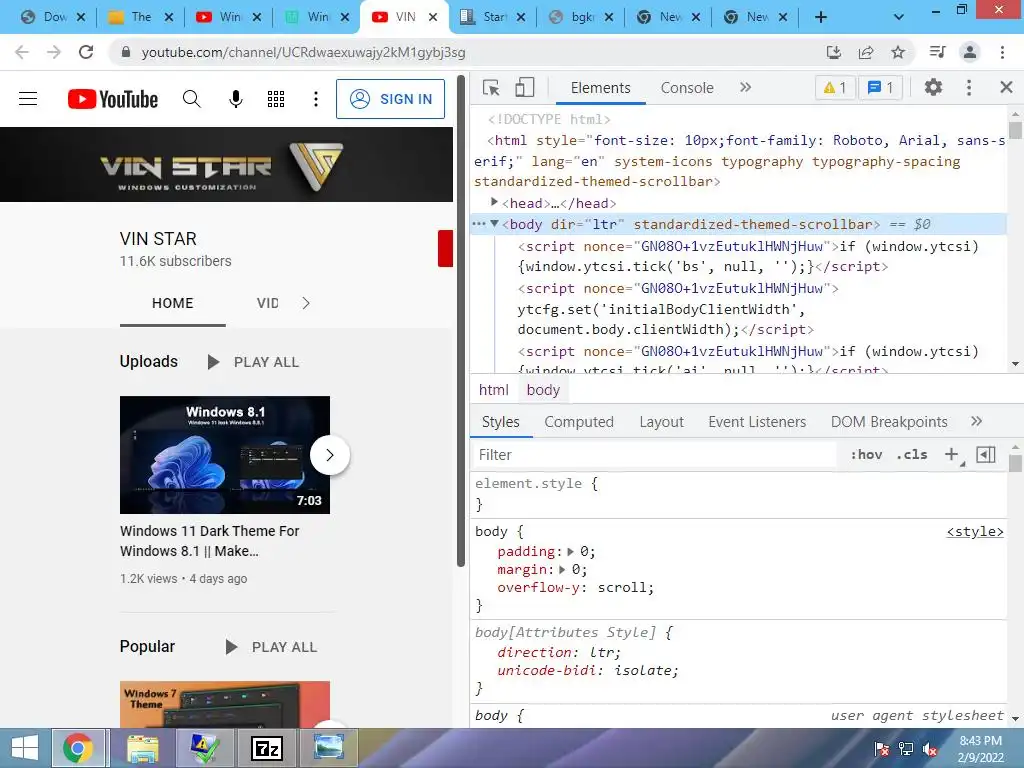
Task: Open the Windows 8.1 video thumbnail
Action: tap(225, 455)
